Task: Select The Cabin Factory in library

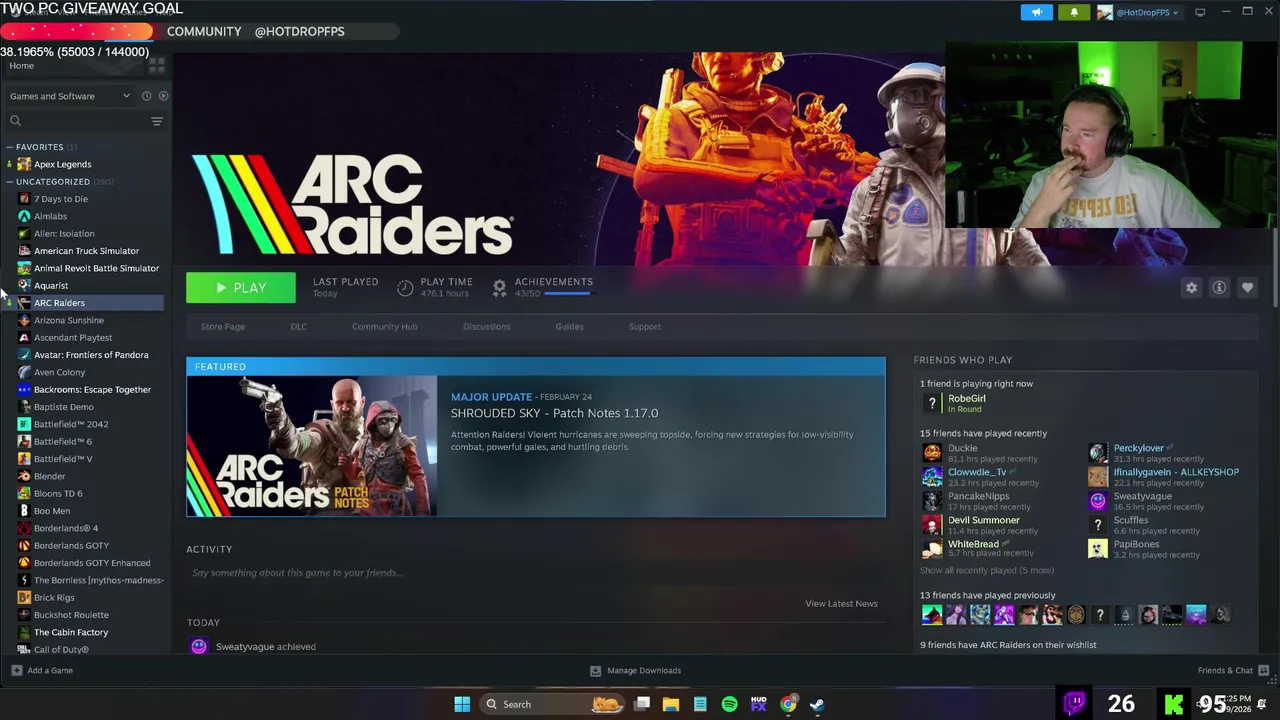Action: (x=71, y=632)
